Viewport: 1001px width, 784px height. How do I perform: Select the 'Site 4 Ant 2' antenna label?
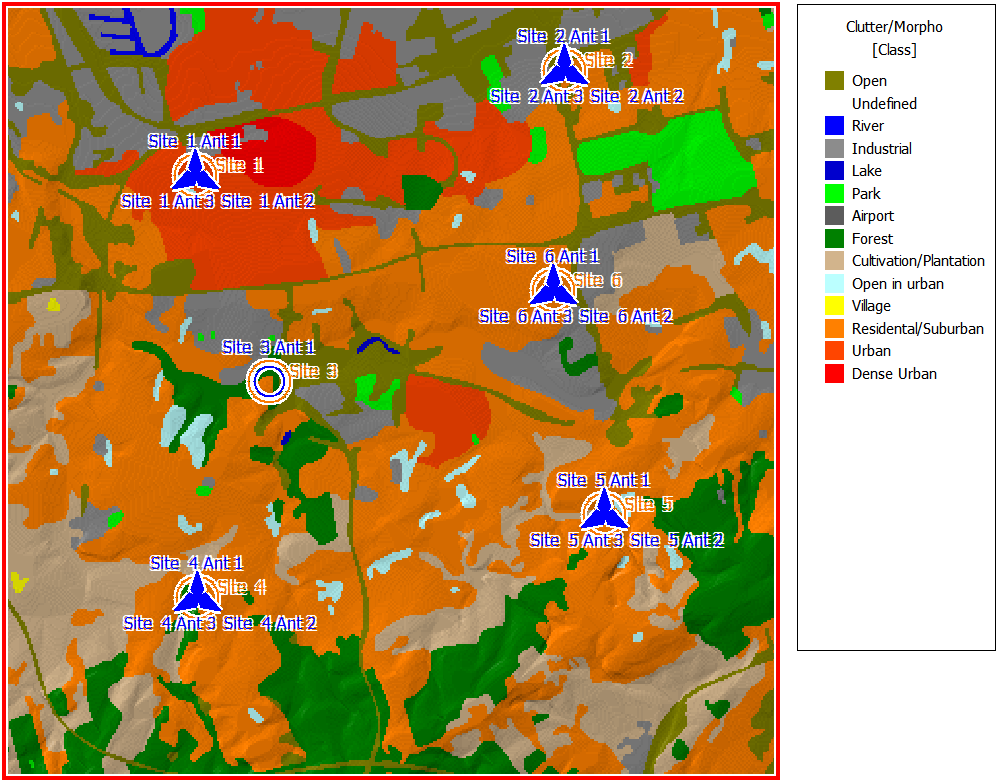pyautogui.click(x=270, y=623)
